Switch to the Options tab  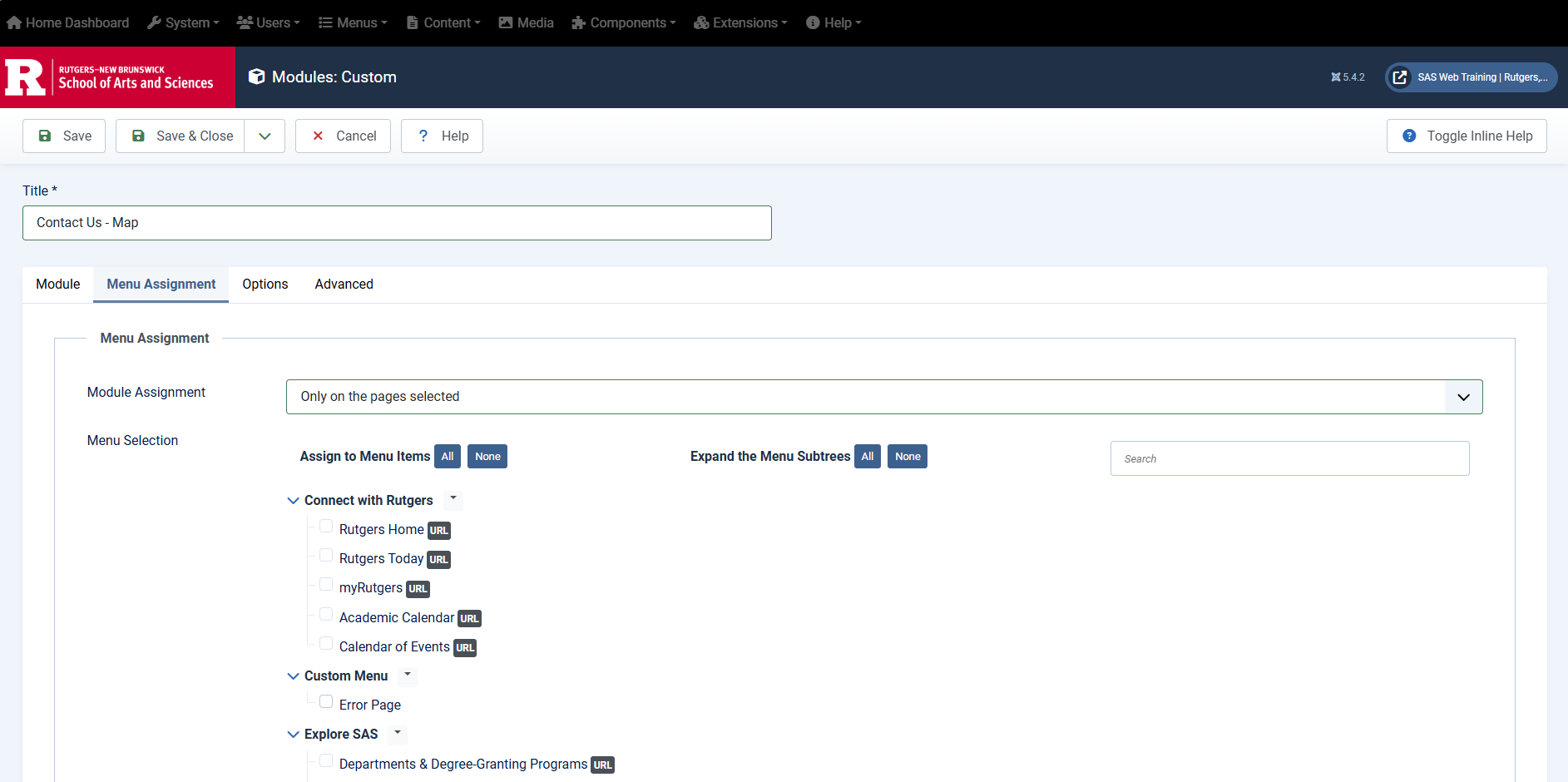265,285
